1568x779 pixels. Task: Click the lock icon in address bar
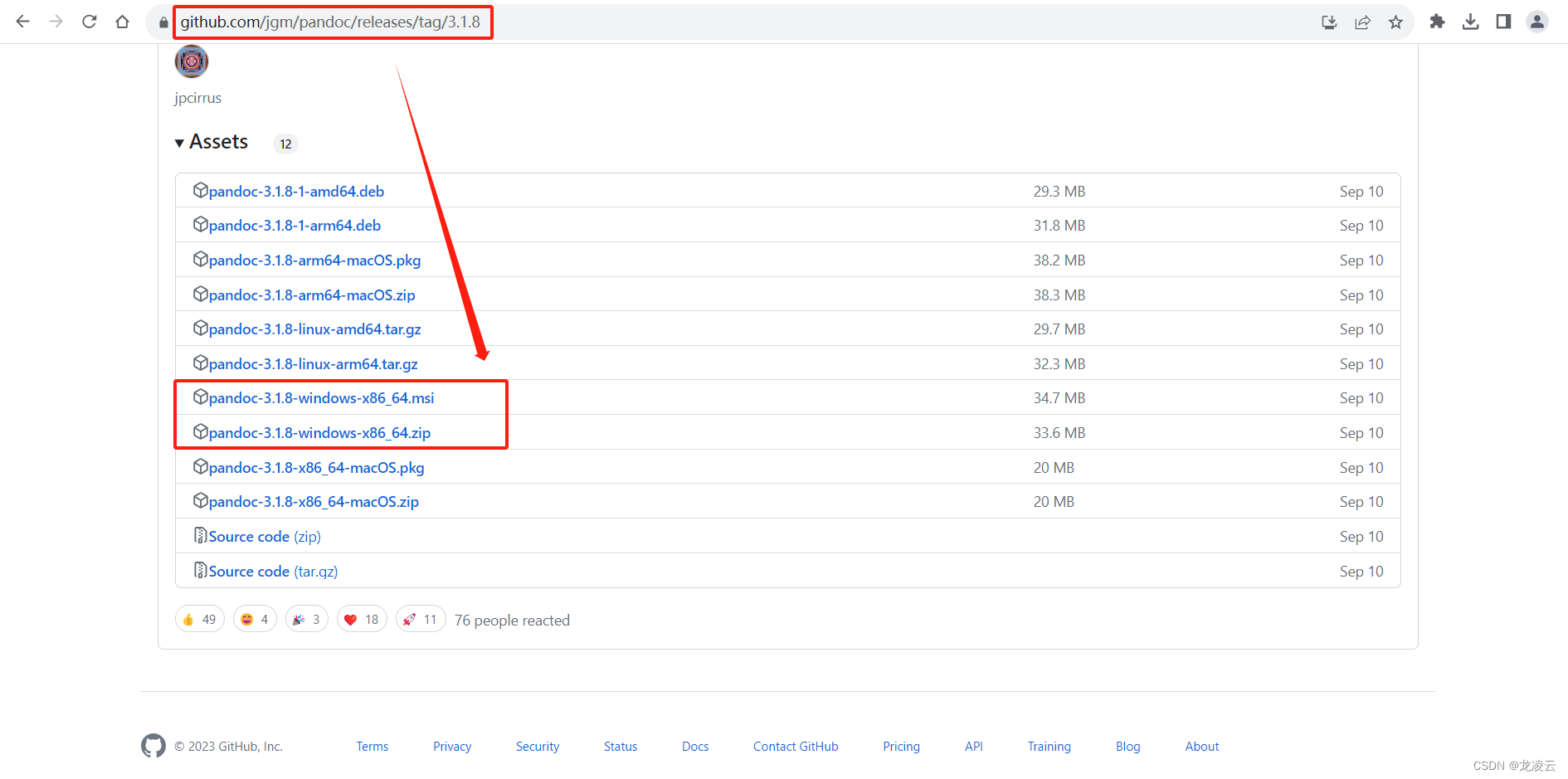163,22
